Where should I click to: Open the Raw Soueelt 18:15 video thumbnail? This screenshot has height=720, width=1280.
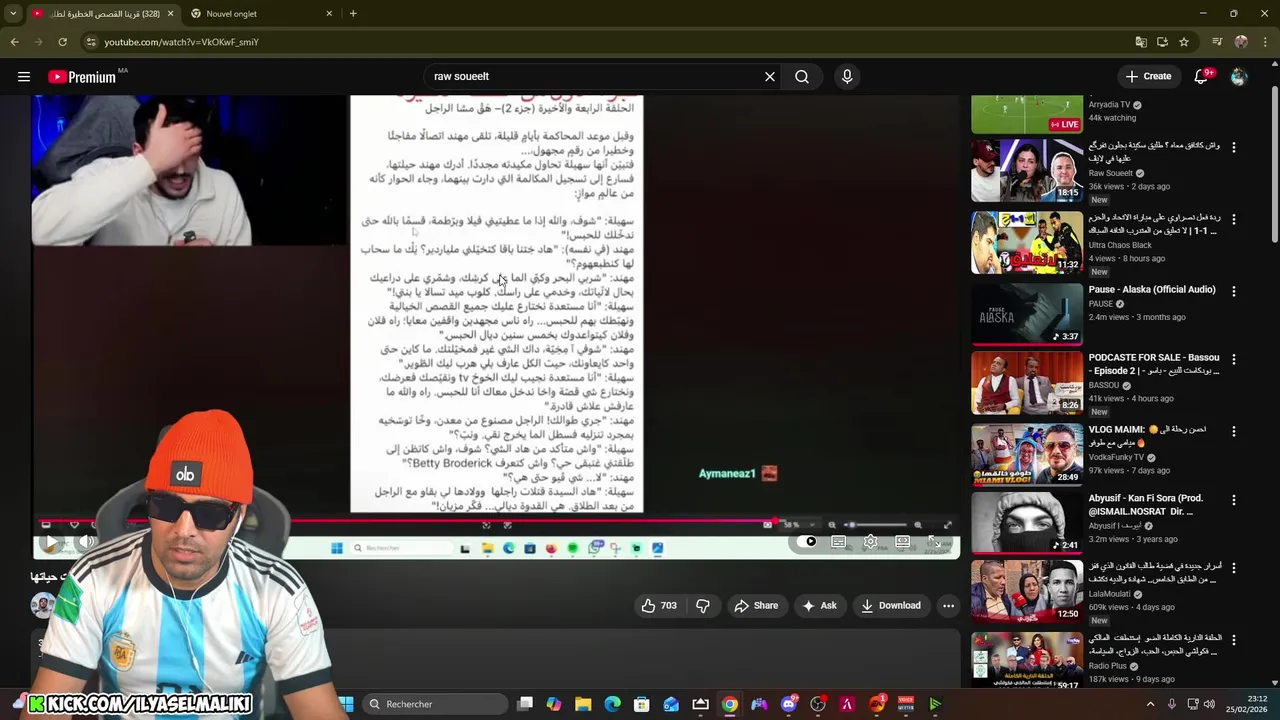1027,170
